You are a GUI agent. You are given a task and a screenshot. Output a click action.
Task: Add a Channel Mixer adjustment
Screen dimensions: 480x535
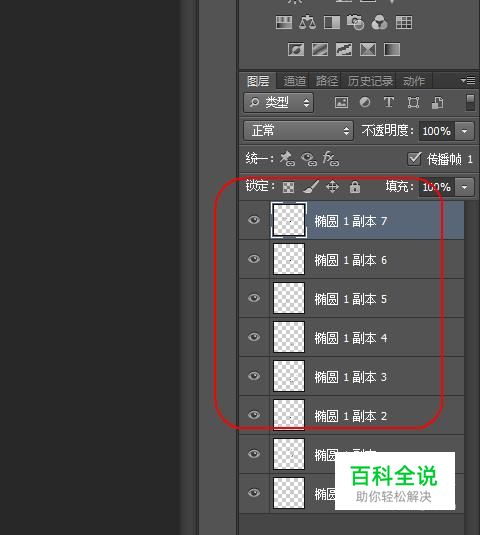click(x=379, y=23)
